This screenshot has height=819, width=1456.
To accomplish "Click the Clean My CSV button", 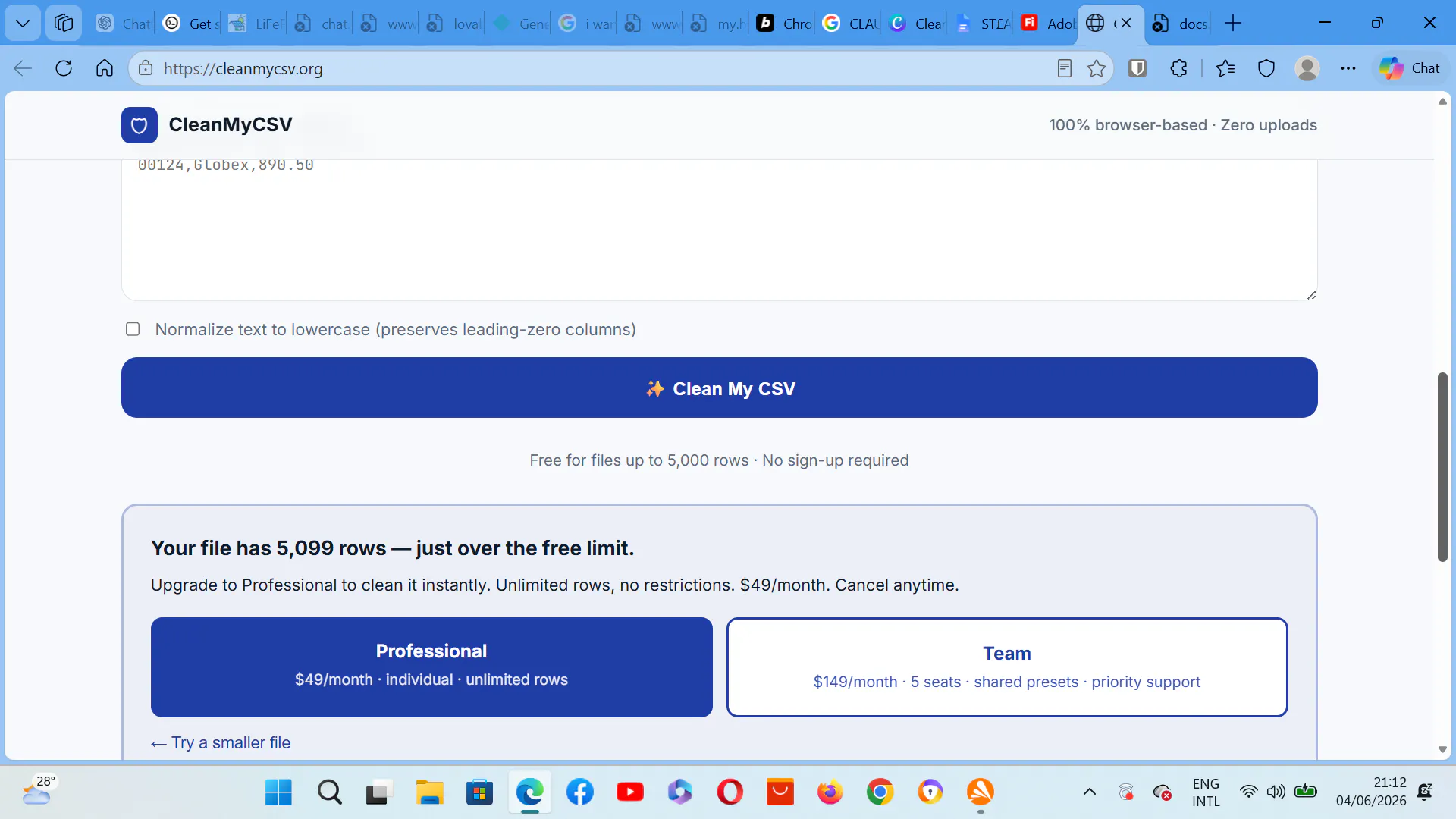I will [720, 388].
